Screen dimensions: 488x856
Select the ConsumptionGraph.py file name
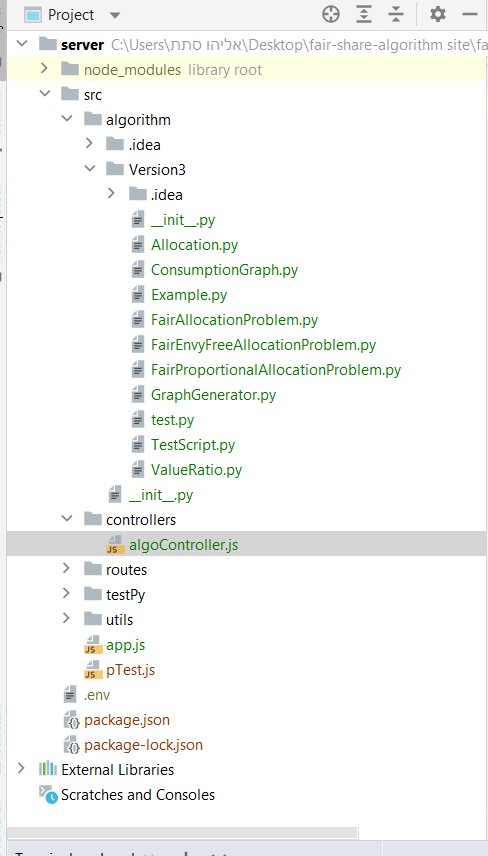tap(224, 270)
